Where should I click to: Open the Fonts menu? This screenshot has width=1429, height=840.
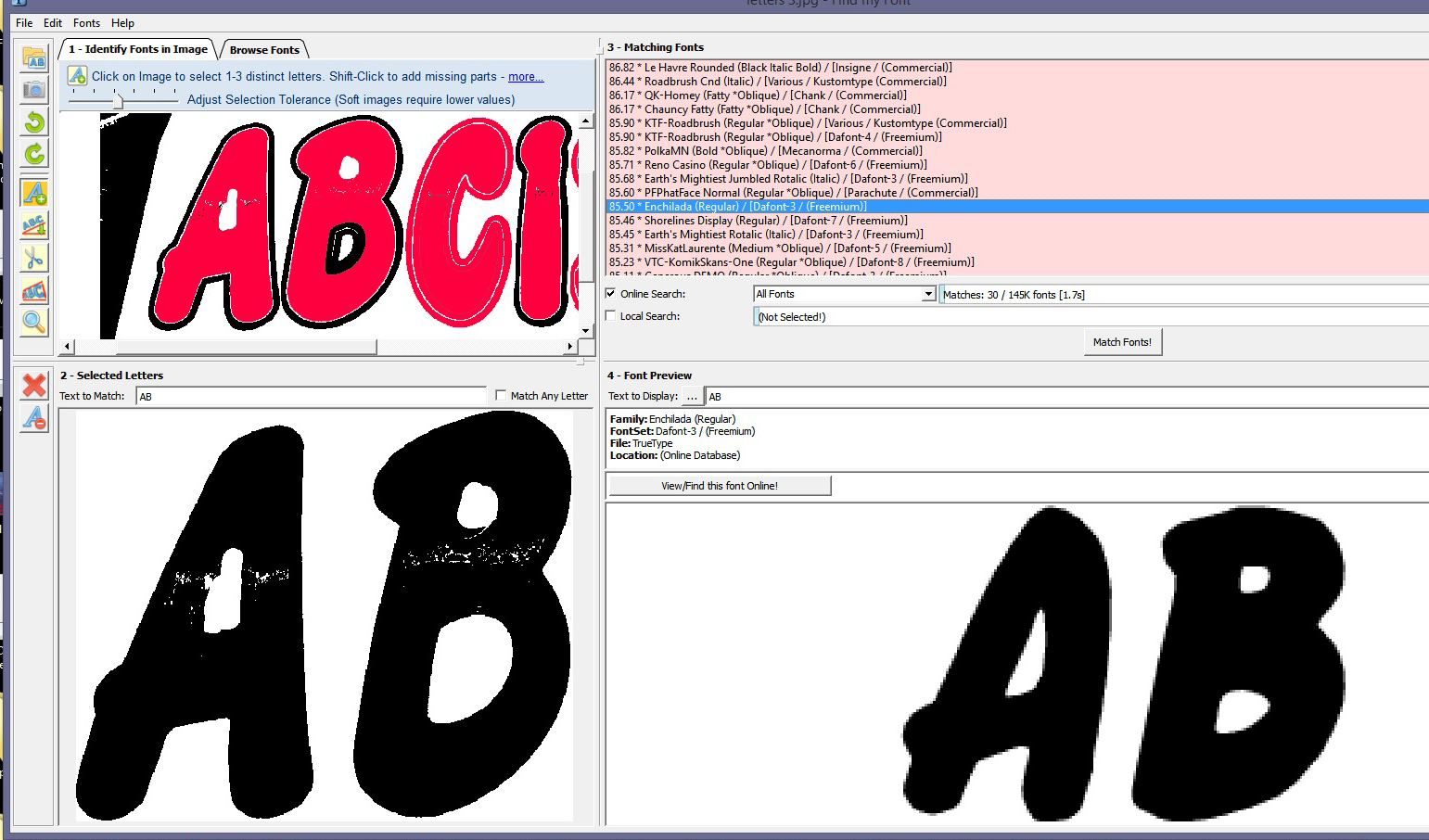pos(86,23)
